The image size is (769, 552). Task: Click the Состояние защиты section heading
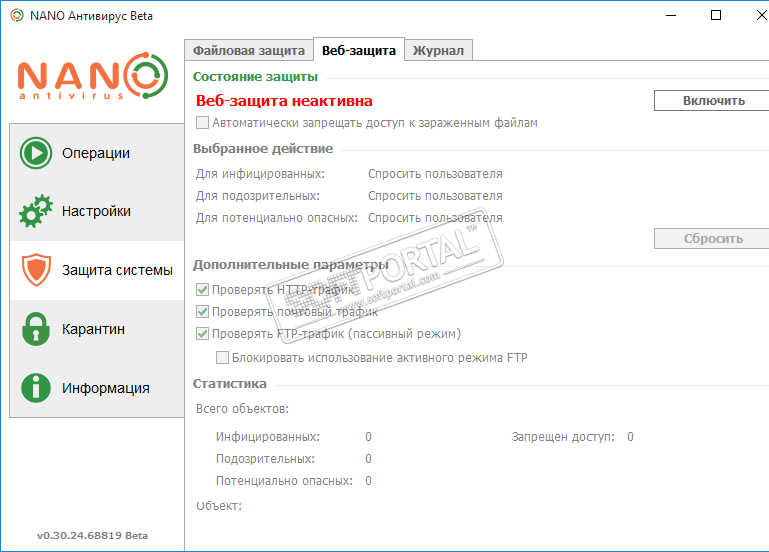255,77
